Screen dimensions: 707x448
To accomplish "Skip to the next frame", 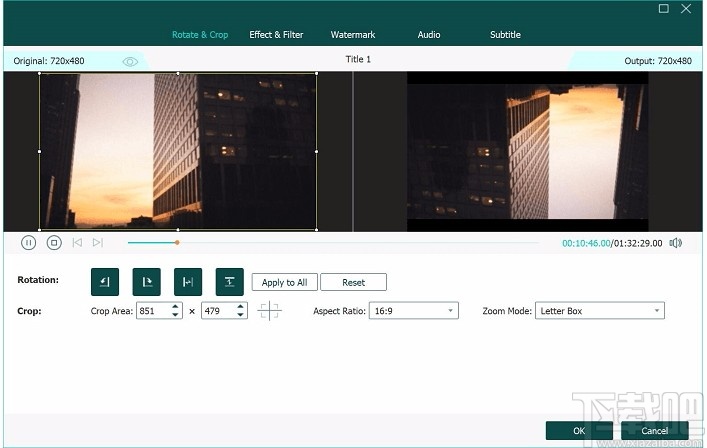I will 97,242.
